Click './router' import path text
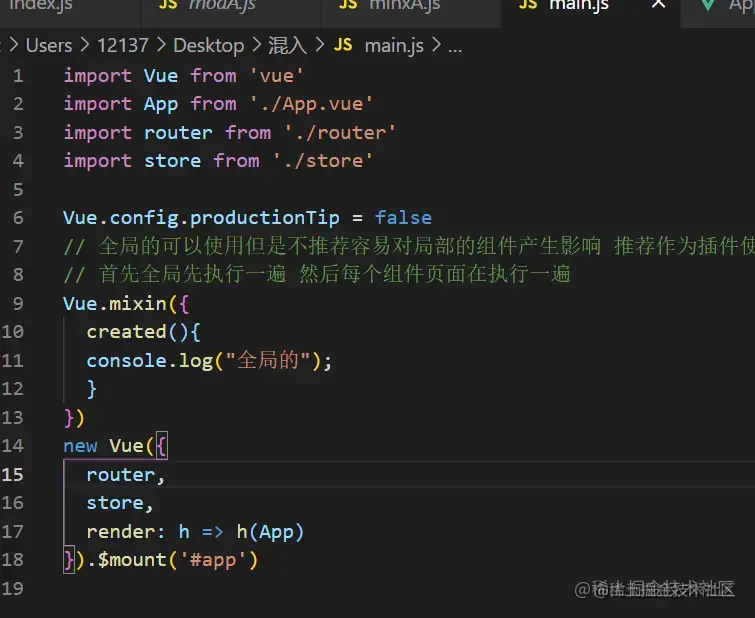 click(x=340, y=133)
